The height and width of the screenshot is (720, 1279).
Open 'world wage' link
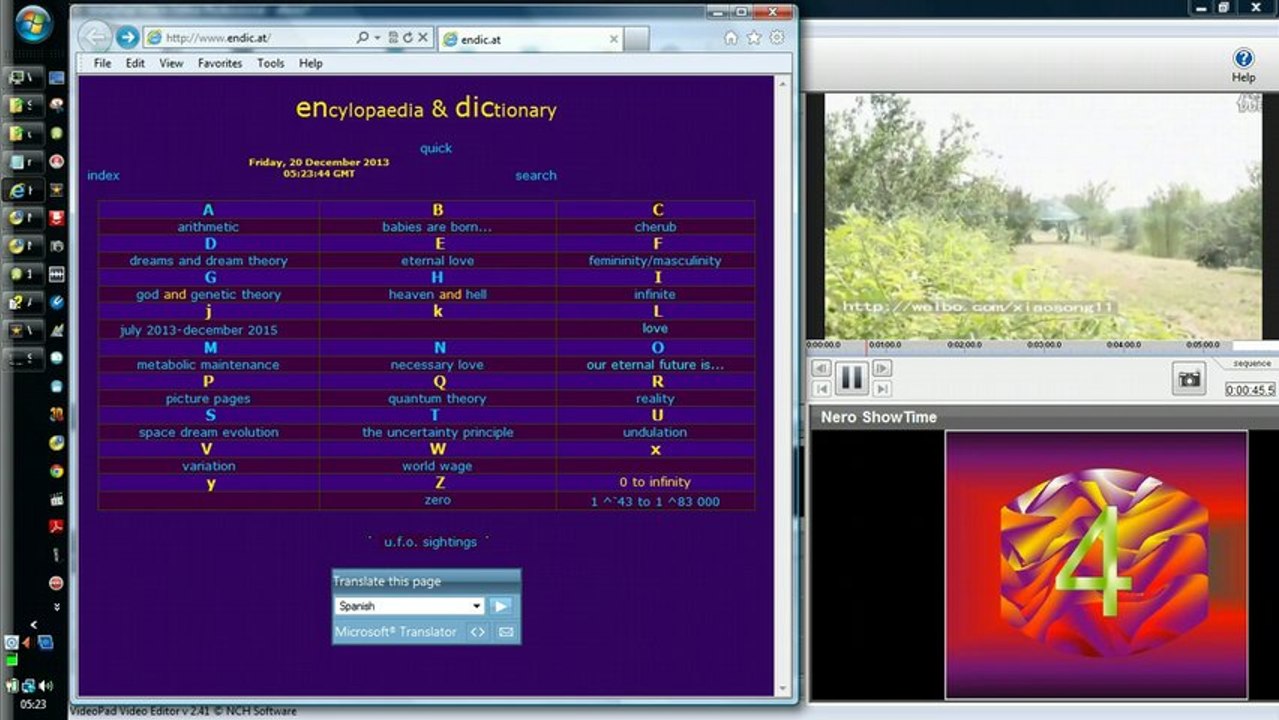coord(437,467)
